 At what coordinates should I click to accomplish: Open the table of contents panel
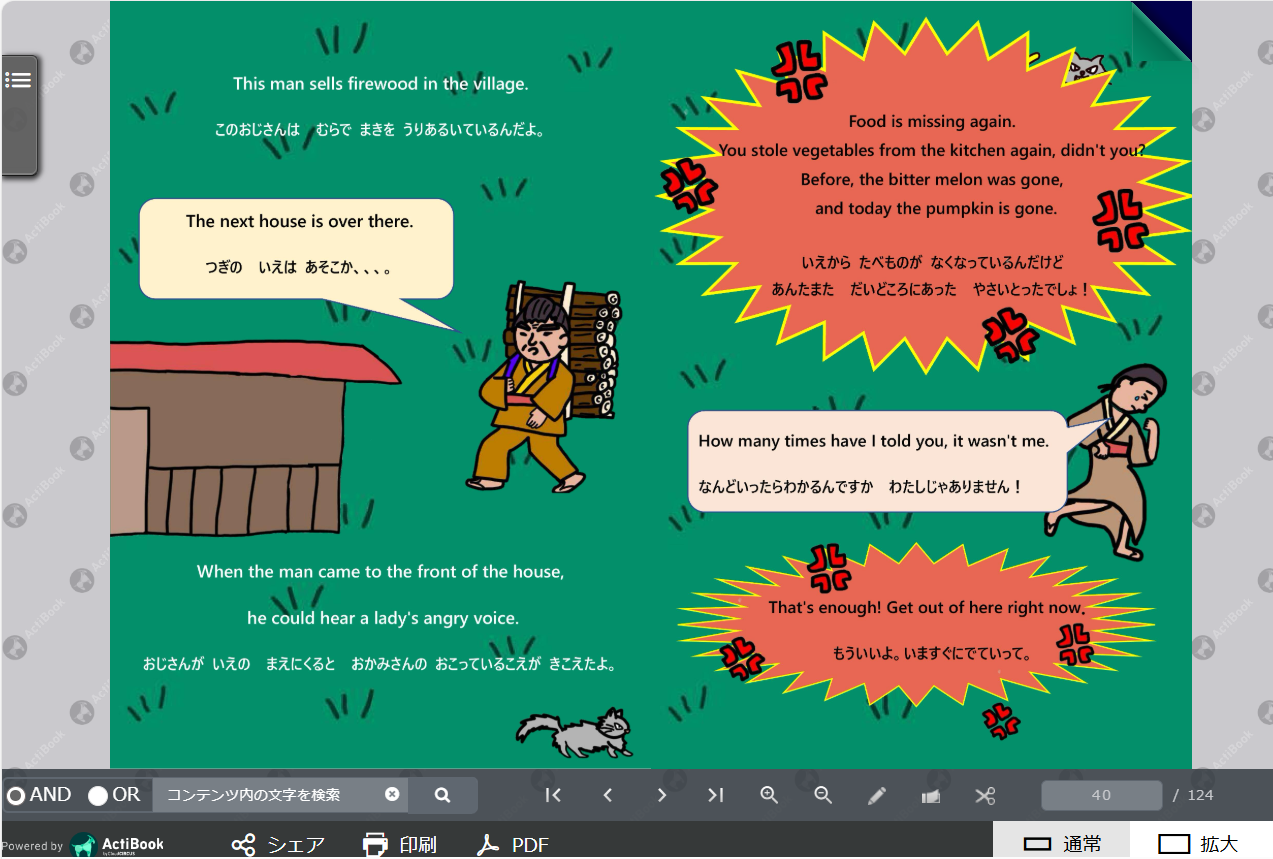(19, 80)
